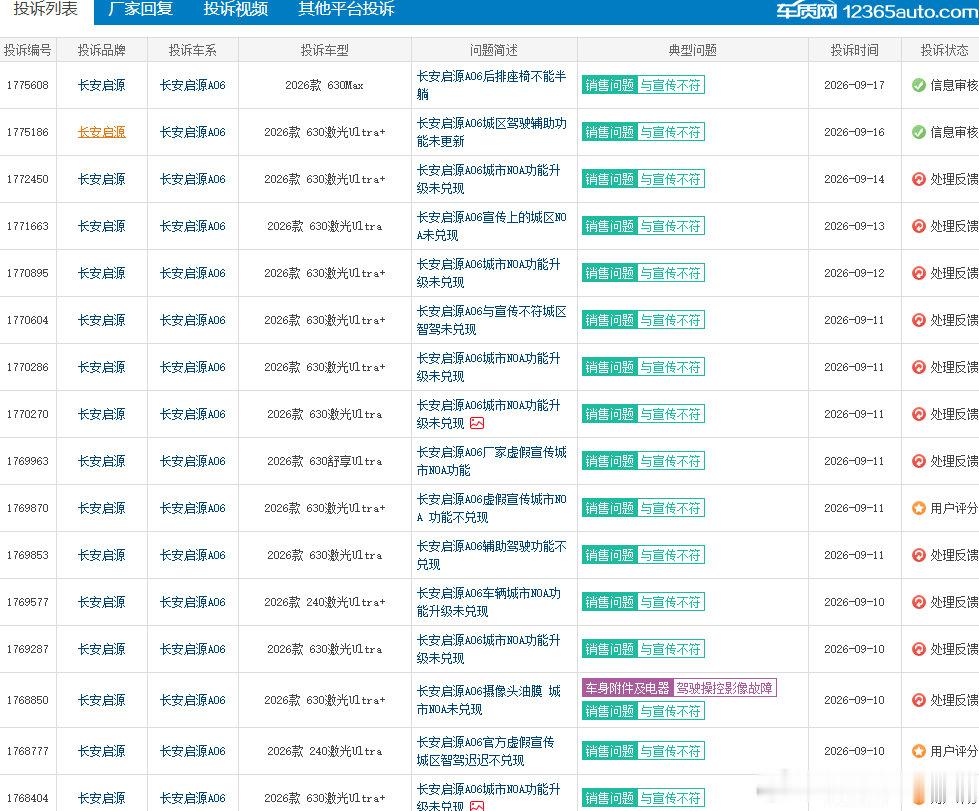The height and width of the screenshot is (811, 979).
Task: Open image attachment icon in complaint 1770270
Action: point(477,423)
